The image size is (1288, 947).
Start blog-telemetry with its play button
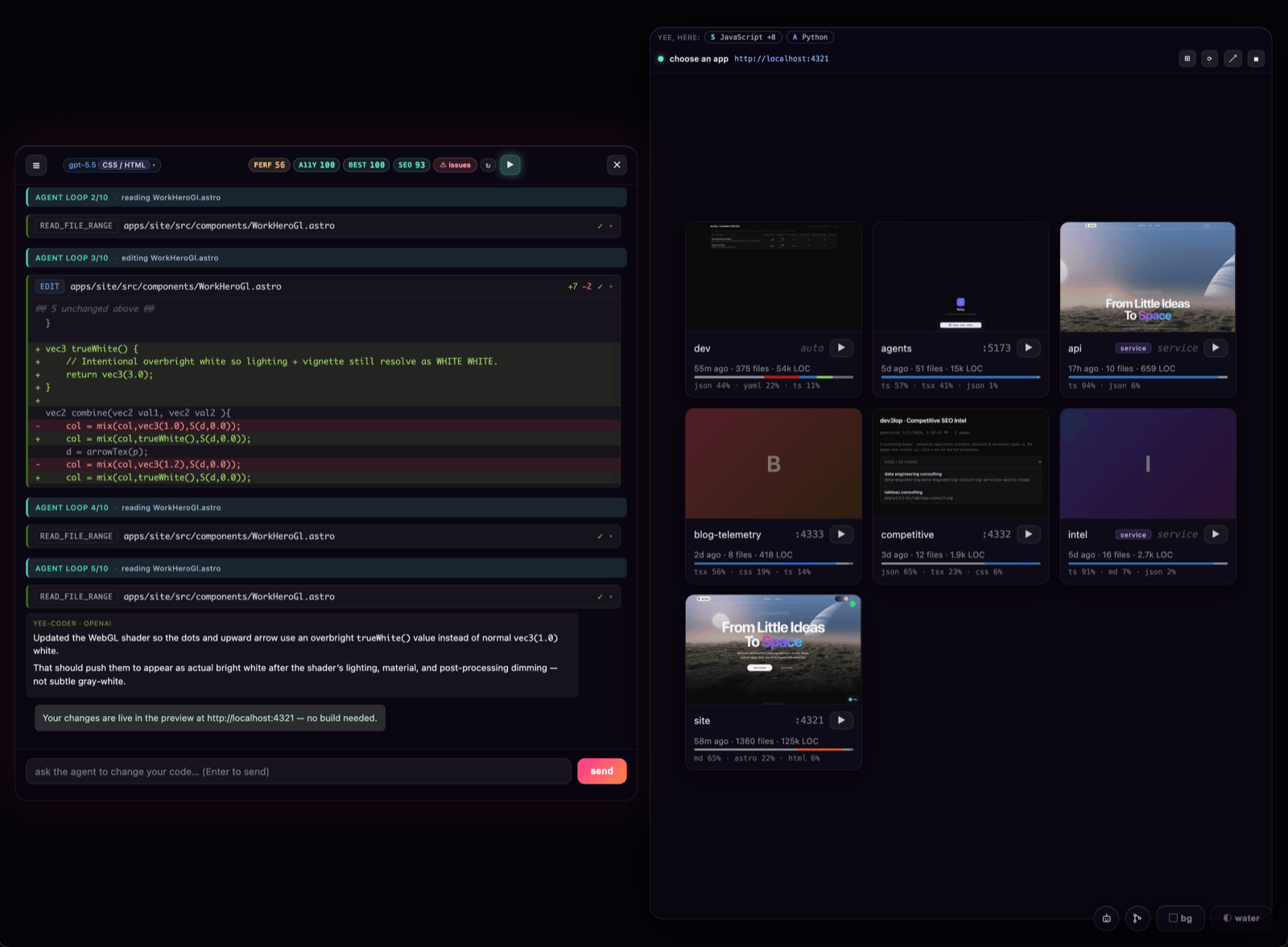(841, 534)
